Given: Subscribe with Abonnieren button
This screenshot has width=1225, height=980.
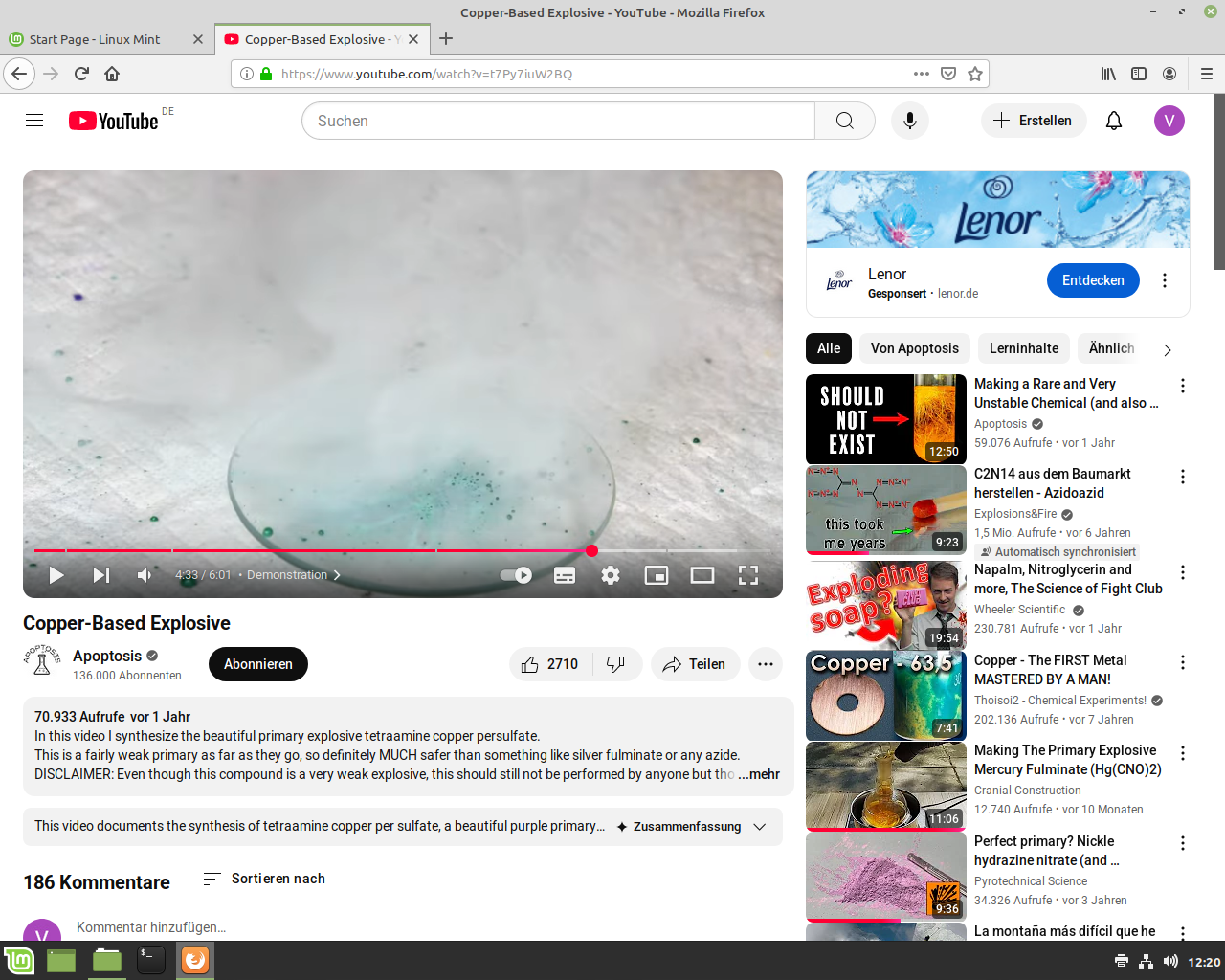Looking at the screenshot, I should click(x=258, y=664).
